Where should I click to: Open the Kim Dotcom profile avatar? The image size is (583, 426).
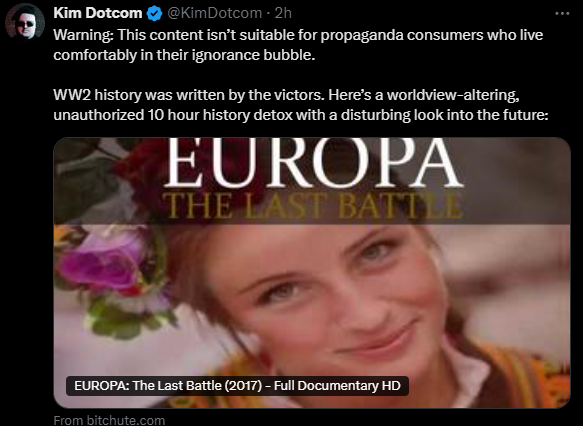point(25,21)
